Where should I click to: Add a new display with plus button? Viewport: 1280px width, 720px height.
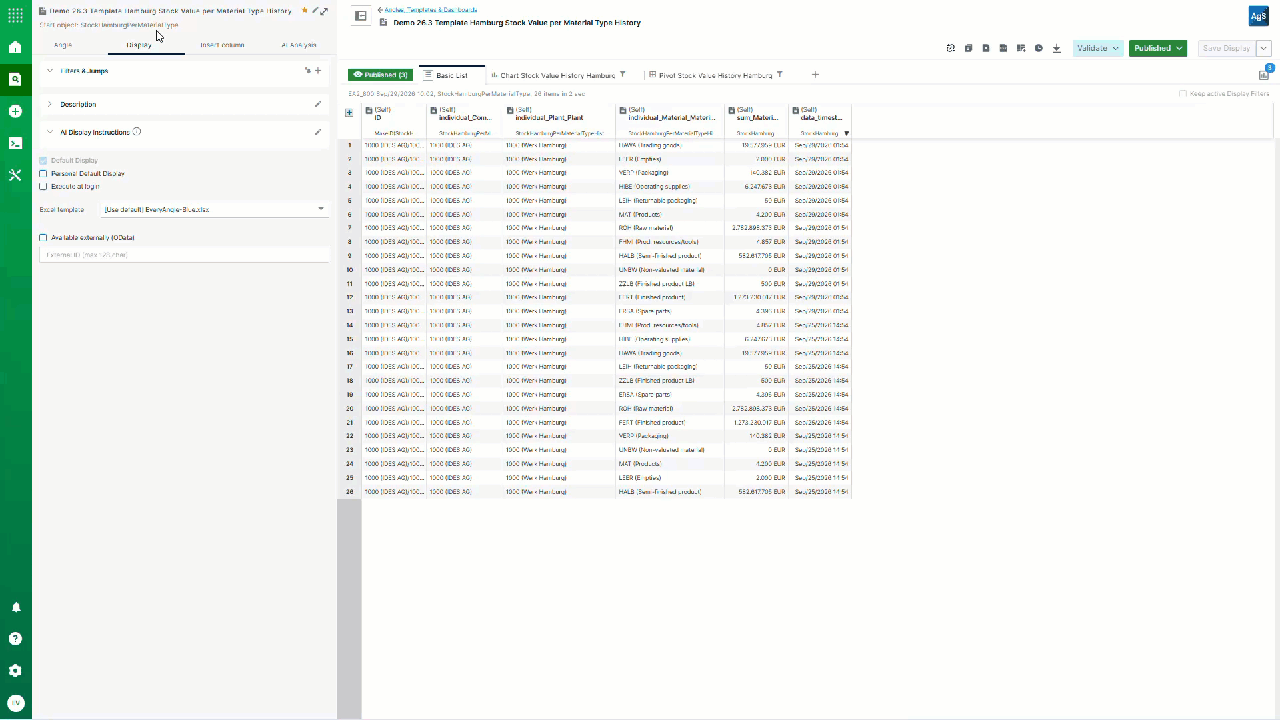click(815, 75)
